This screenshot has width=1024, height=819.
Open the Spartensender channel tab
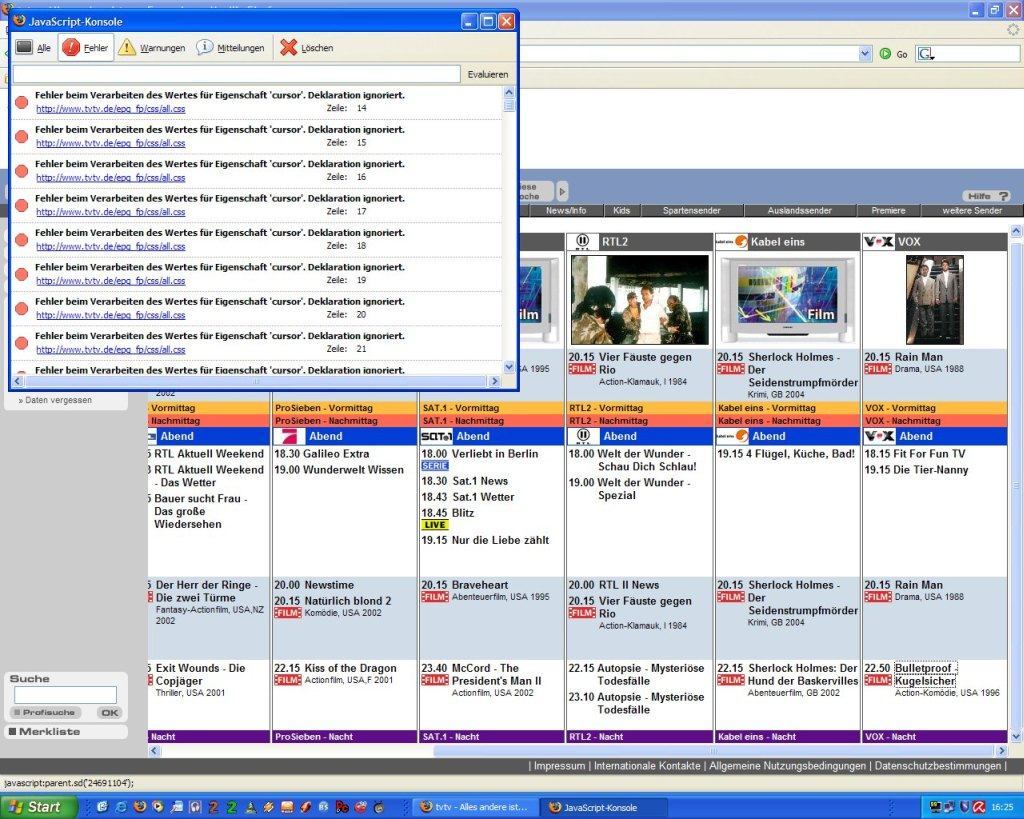point(692,210)
